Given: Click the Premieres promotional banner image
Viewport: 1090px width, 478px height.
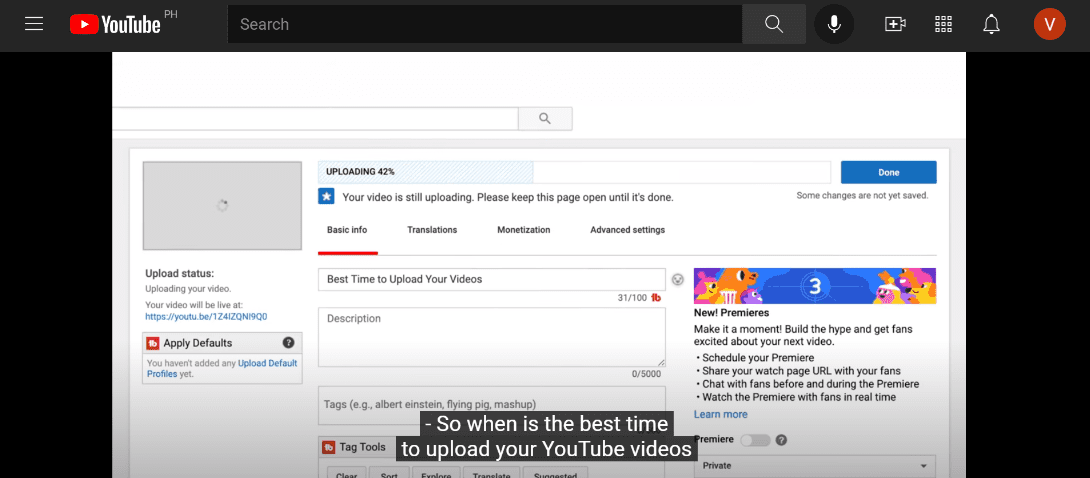Looking at the screenshot, I should pos(815,286).
